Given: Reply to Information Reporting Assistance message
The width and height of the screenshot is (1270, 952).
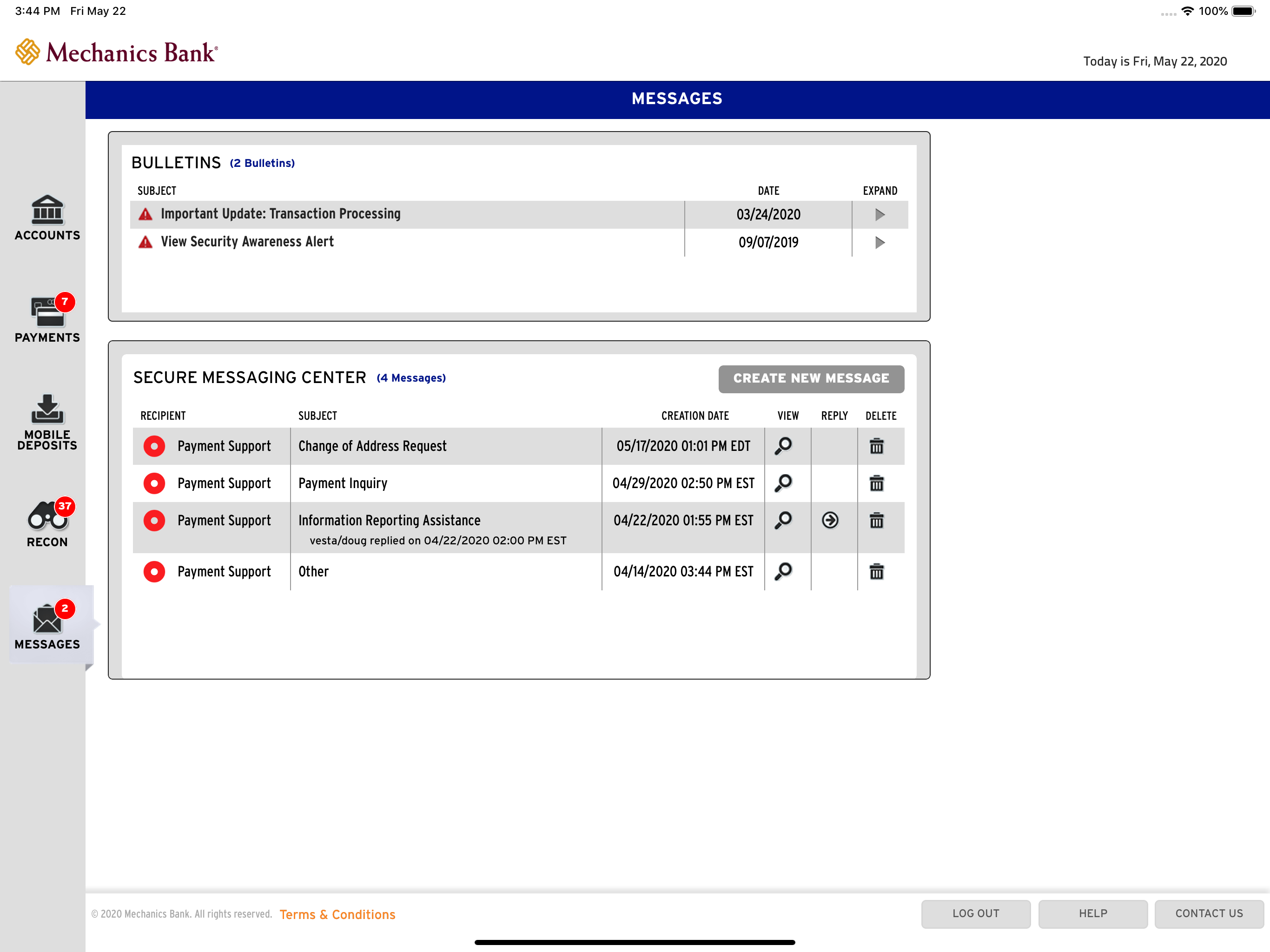Looking at the screenshot, I should (830, 520).
